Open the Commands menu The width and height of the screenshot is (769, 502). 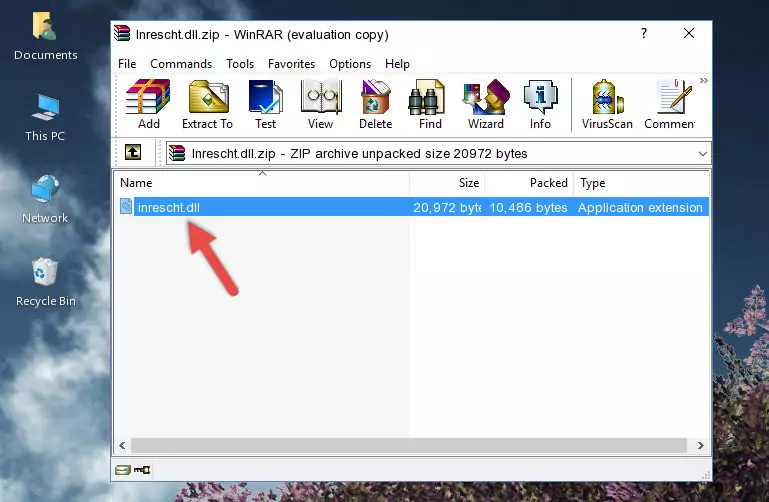[x=181, y=64]
